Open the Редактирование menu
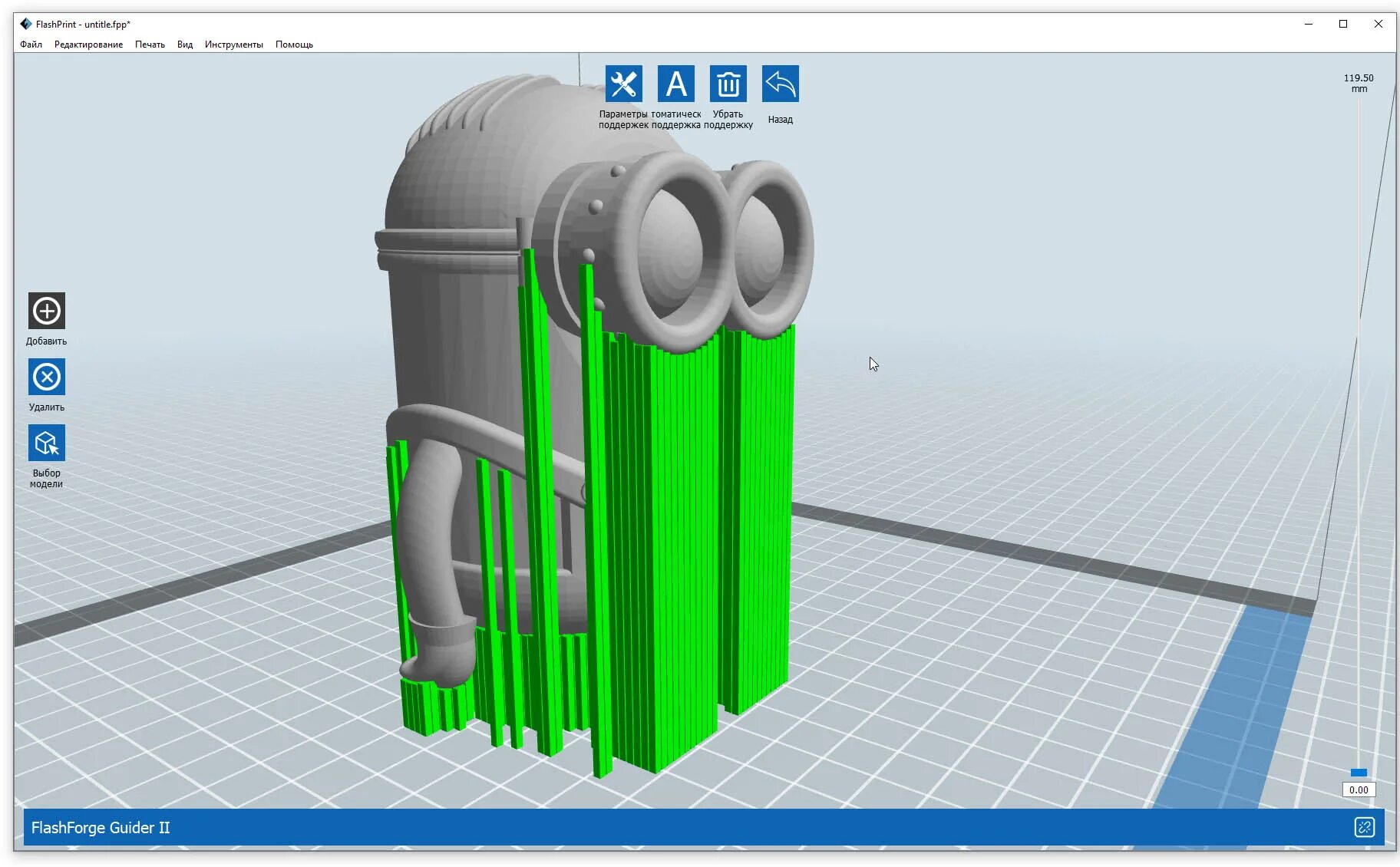1400x867 pixels. point(88,45)
